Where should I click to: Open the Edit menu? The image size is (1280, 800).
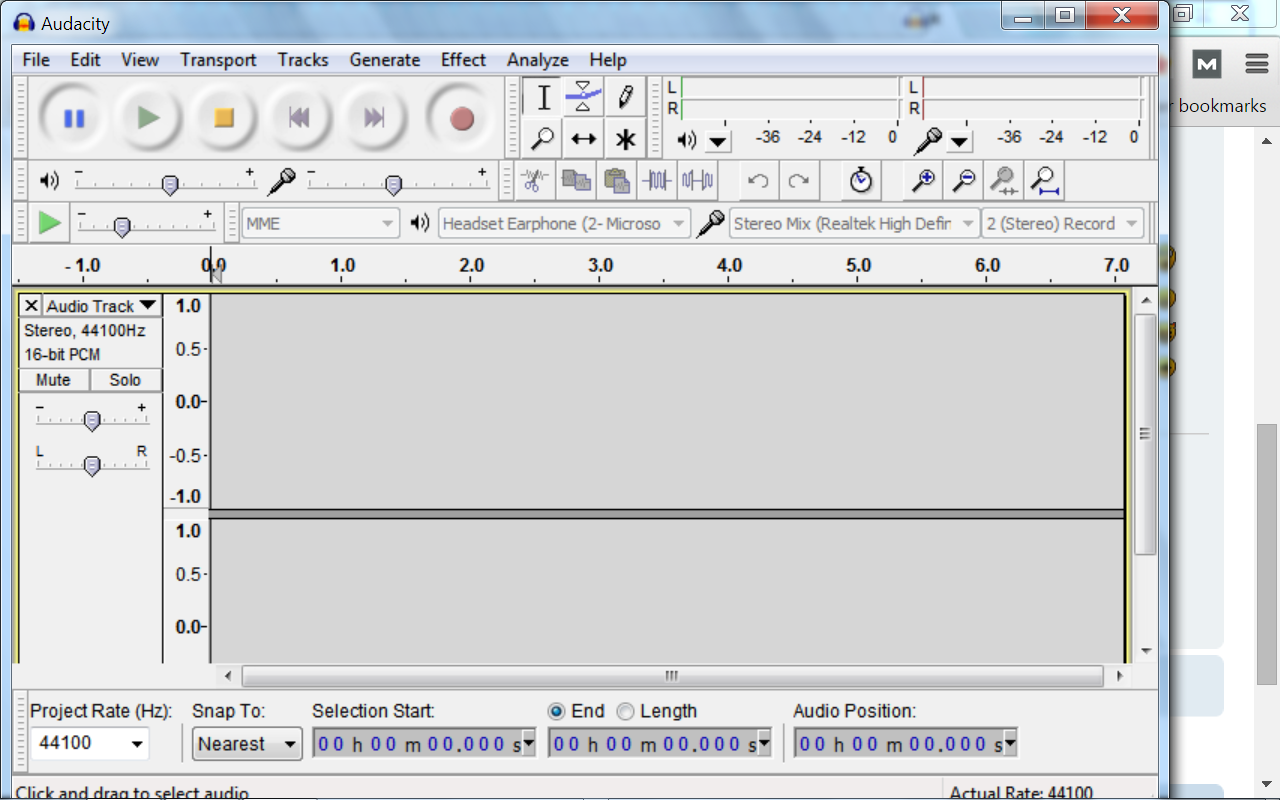[85, 60]
